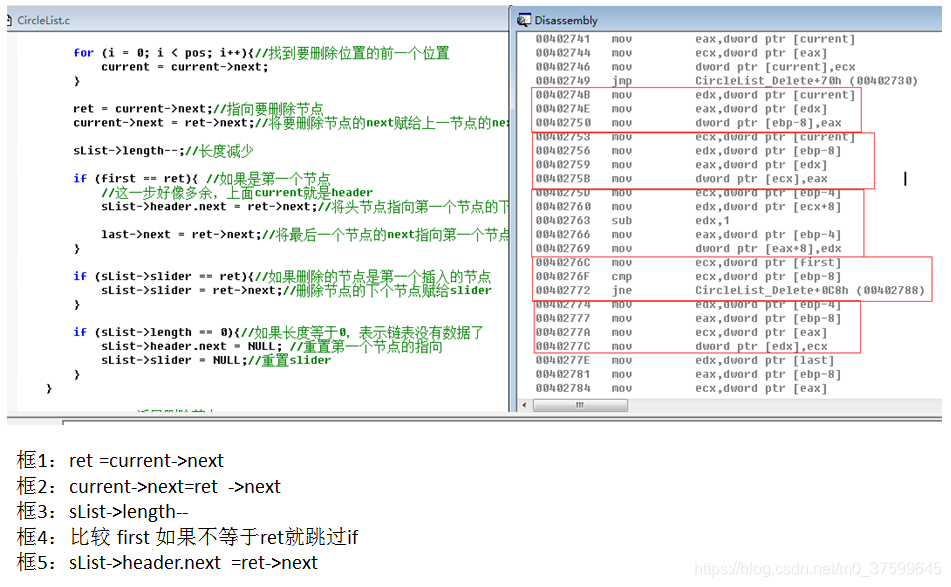
Task: Select disassembly line at address 0040276C
Action: [688, 262]
